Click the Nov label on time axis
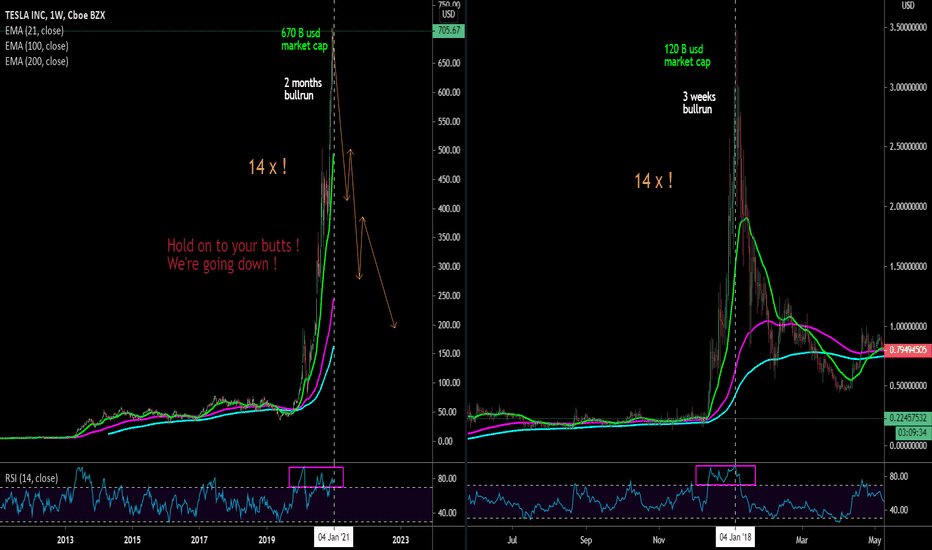The height and width of the screenshot is (550, 932). (x=659, y=540)
